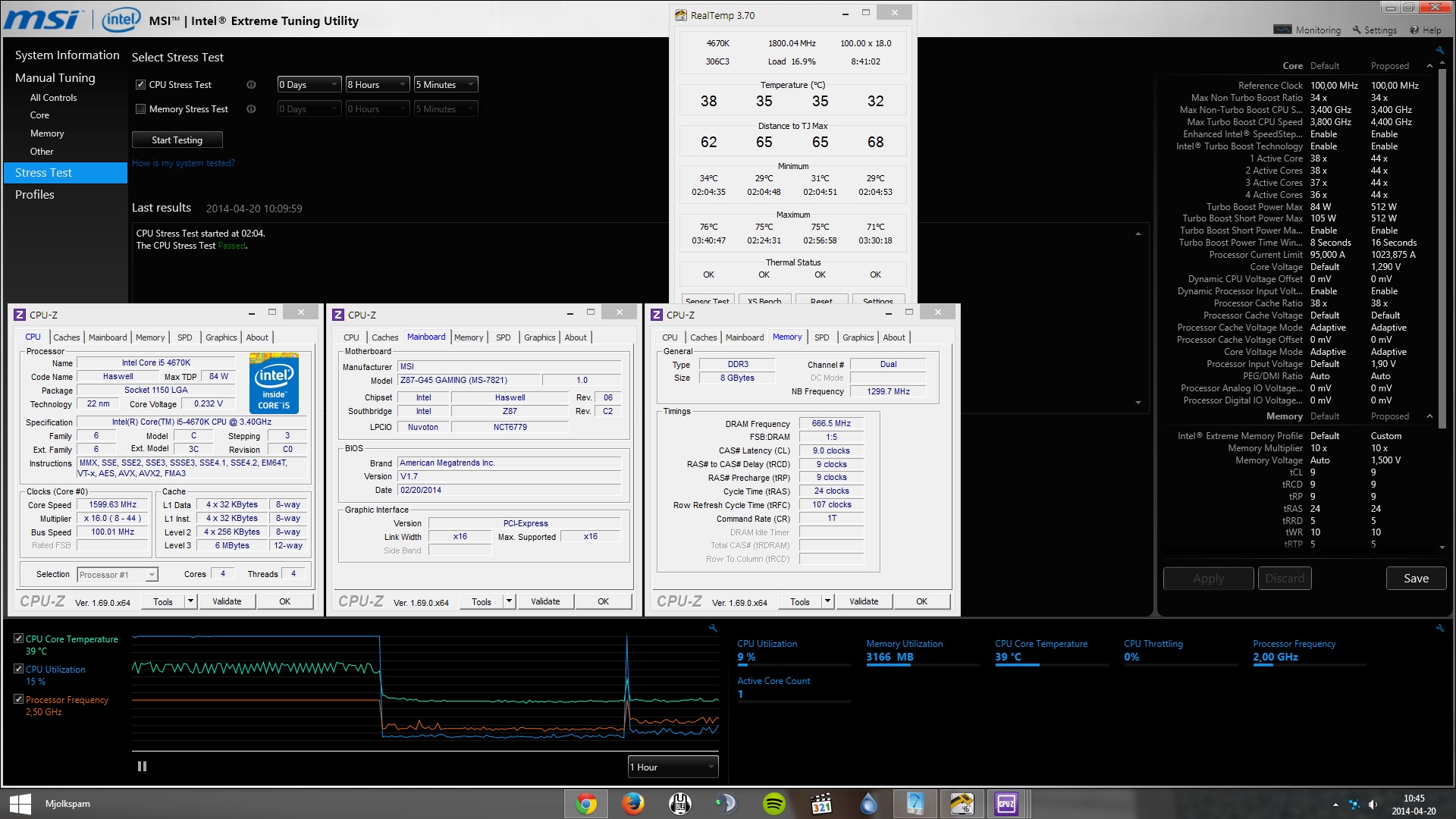1456x819 pixels.
Task: Click Reset button in RealTemp
Action: pos(821,300)
